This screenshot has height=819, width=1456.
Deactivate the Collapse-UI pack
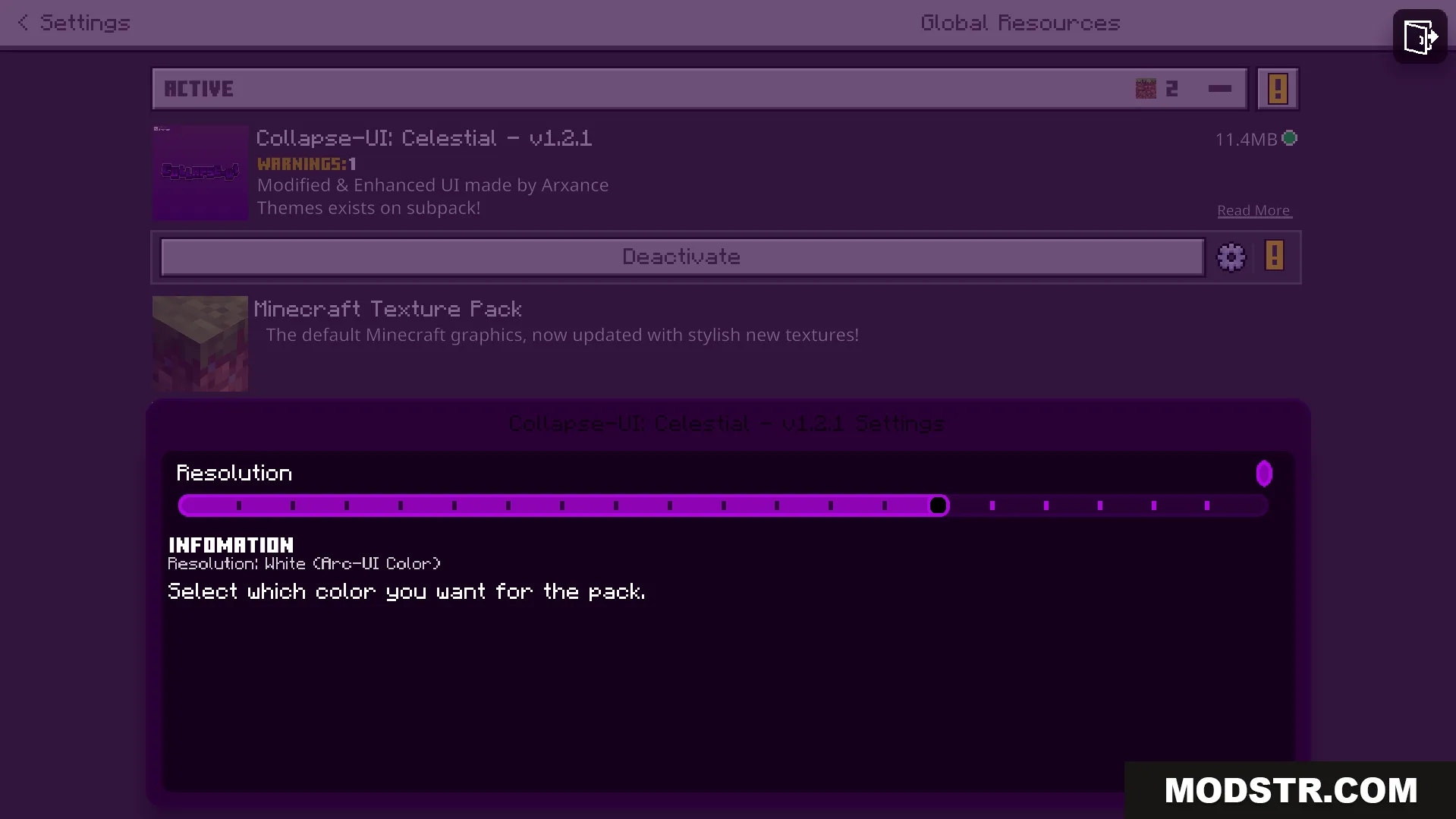tap(682, 257)
